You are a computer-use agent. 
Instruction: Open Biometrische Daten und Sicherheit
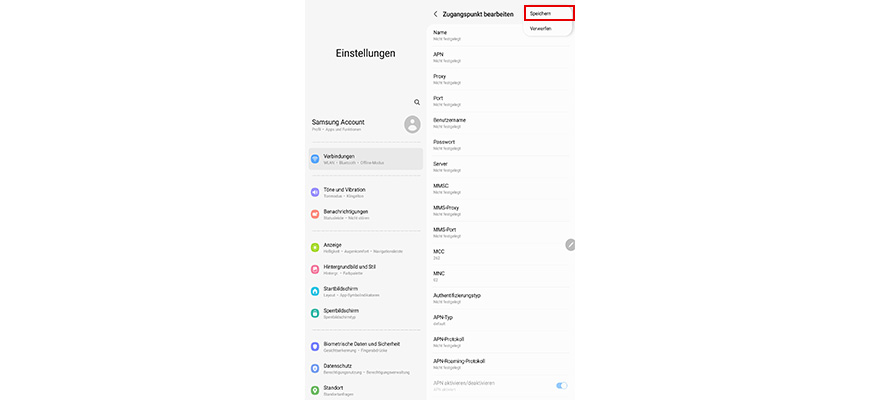[x=366, y=346]
